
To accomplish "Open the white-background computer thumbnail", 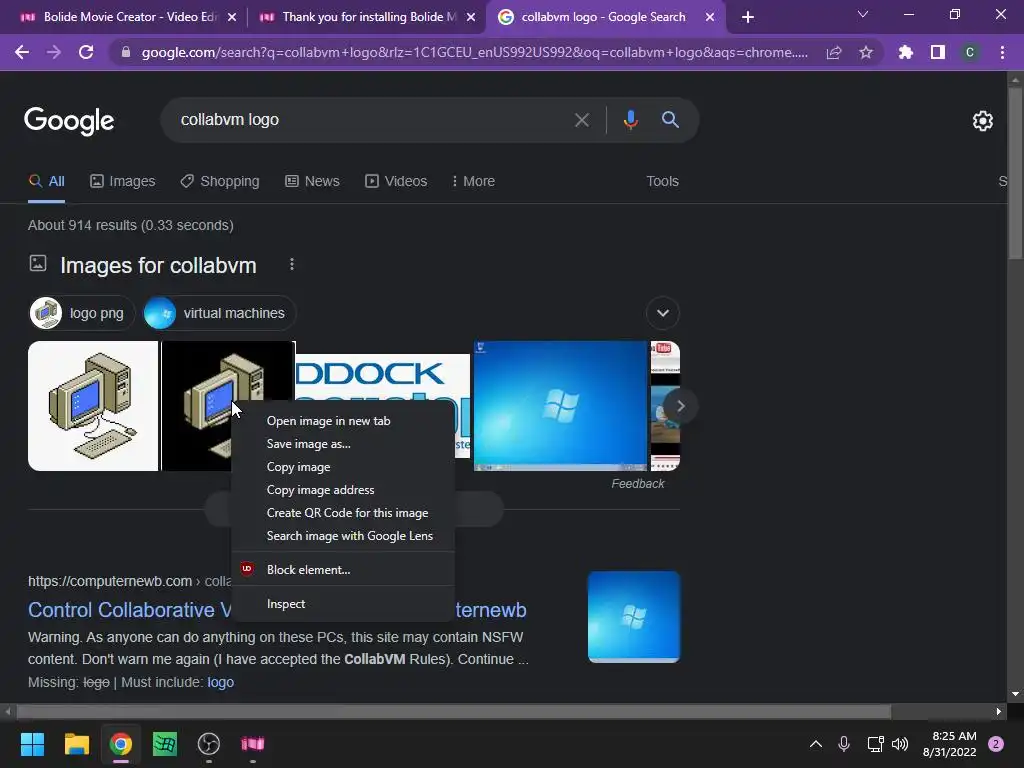I will (93, 406).
